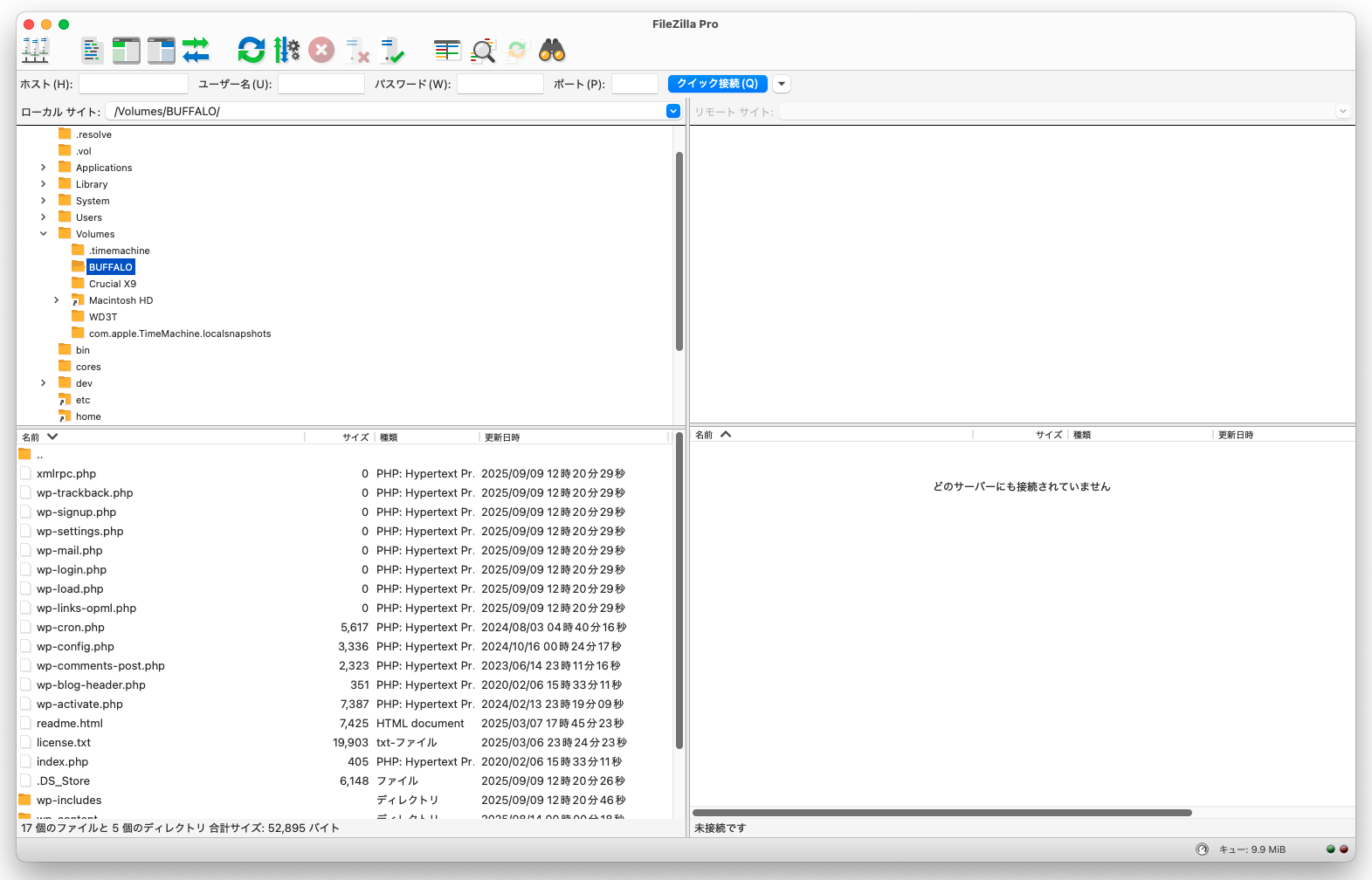
Task: Toggle remote directory tree display
Action: (x=161, y=51)
